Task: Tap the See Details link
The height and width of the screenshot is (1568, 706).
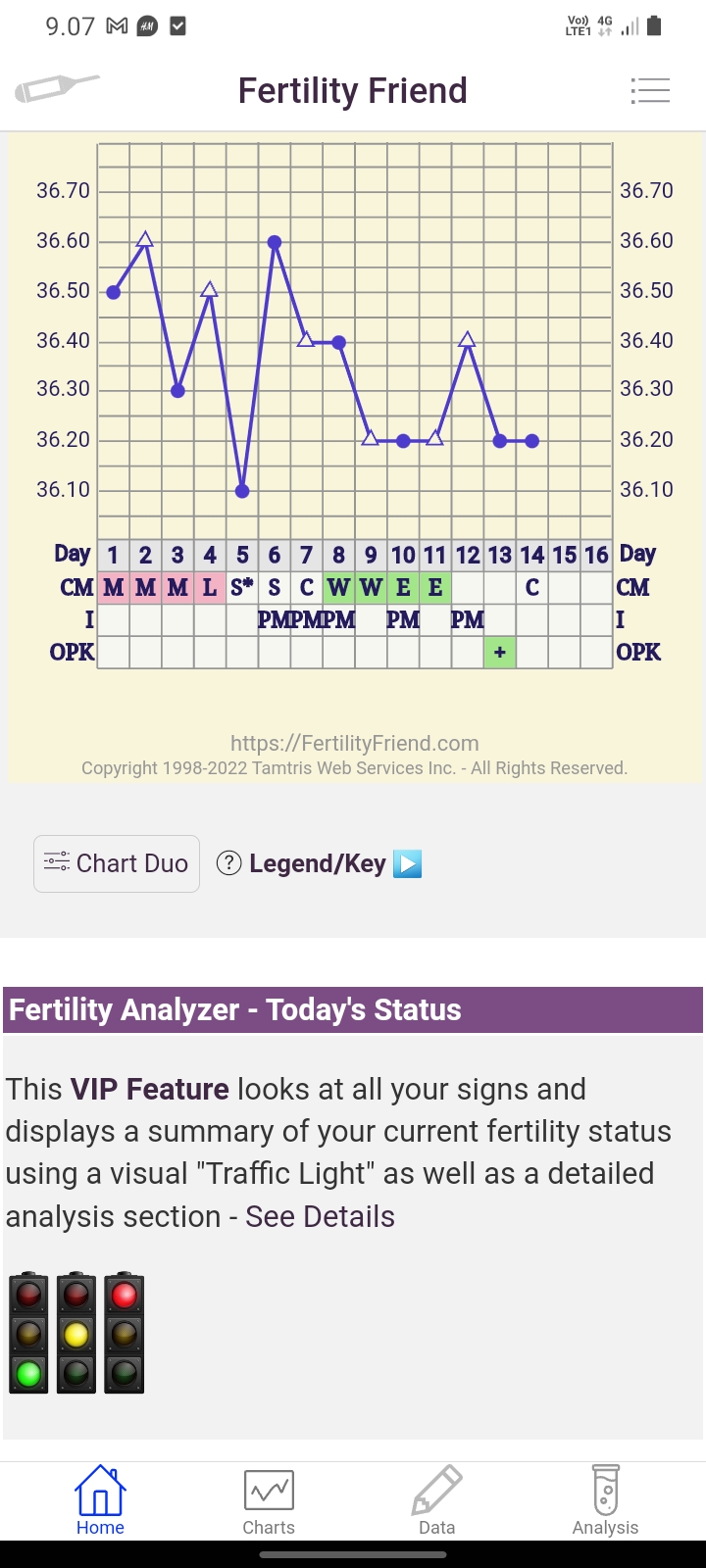Action: click(320, 1216)
